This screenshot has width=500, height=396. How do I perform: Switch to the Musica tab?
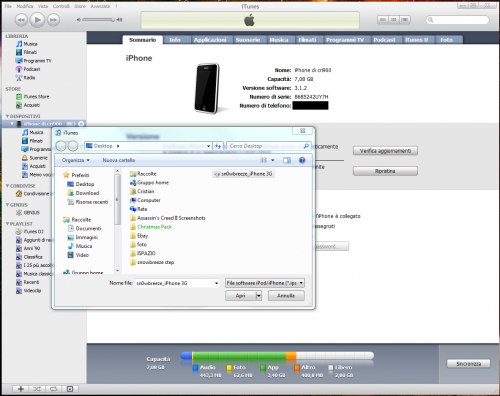tap(279, 40)
